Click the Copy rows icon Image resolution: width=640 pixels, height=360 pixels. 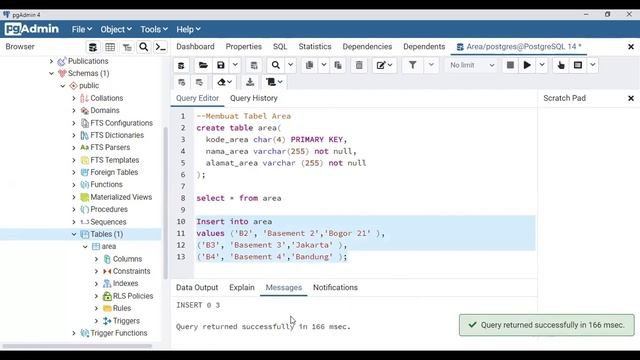click(x=309, y=65)
